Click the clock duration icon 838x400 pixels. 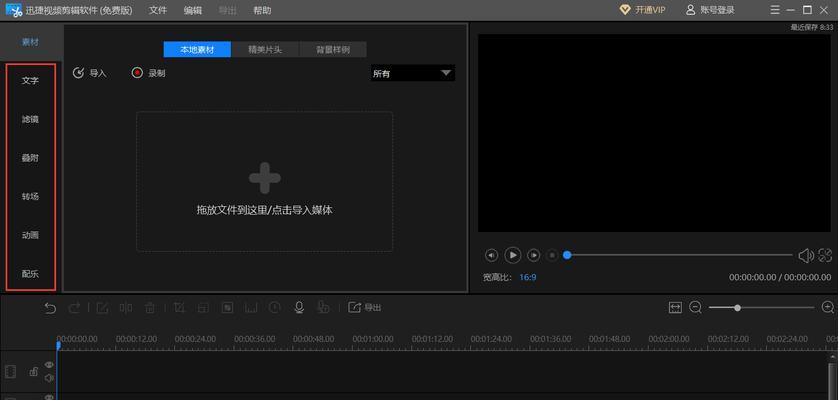pos(275,308)
